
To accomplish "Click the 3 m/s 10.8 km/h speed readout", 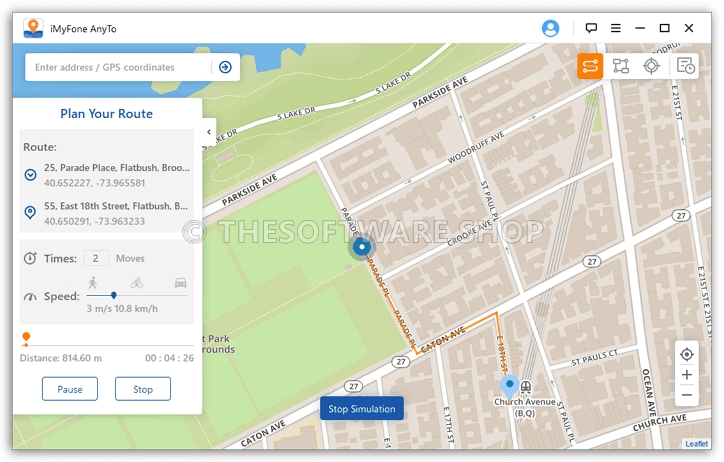I will [x=122, y=309].
